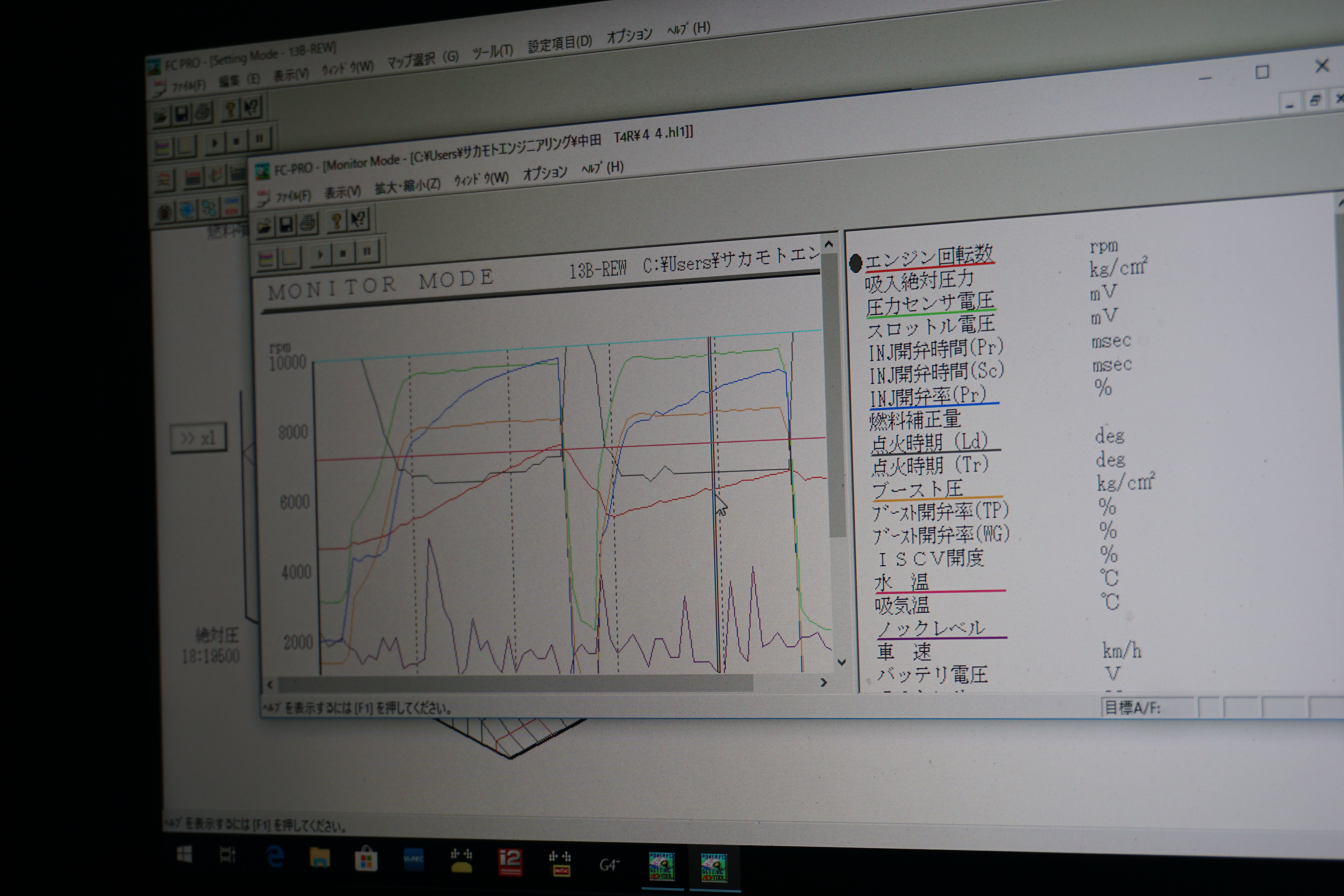Select ブースト圧 channel in legend
Screen dimensions: 1344x896
click(x=918, y=489)
